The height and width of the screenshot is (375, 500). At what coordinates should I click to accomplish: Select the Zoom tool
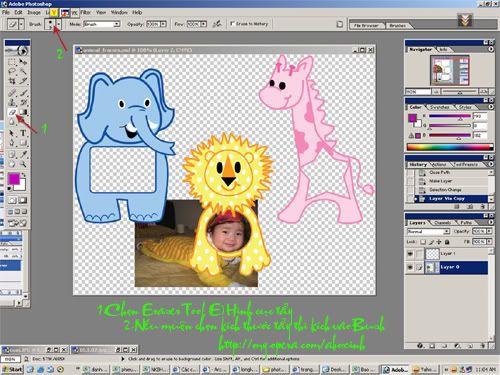pyautogui.click(x=23, y=164)
